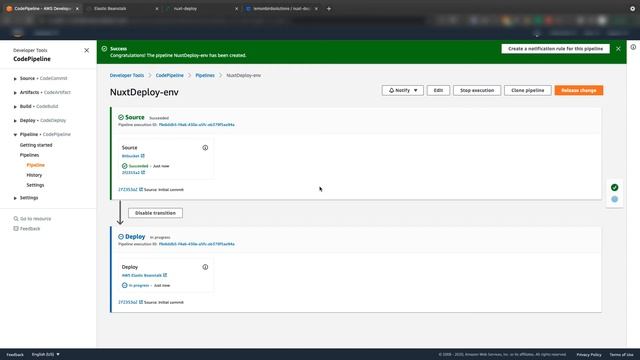Click the new tab plus icon
This screenshot has height=360, width=640.
coord(329,9)
